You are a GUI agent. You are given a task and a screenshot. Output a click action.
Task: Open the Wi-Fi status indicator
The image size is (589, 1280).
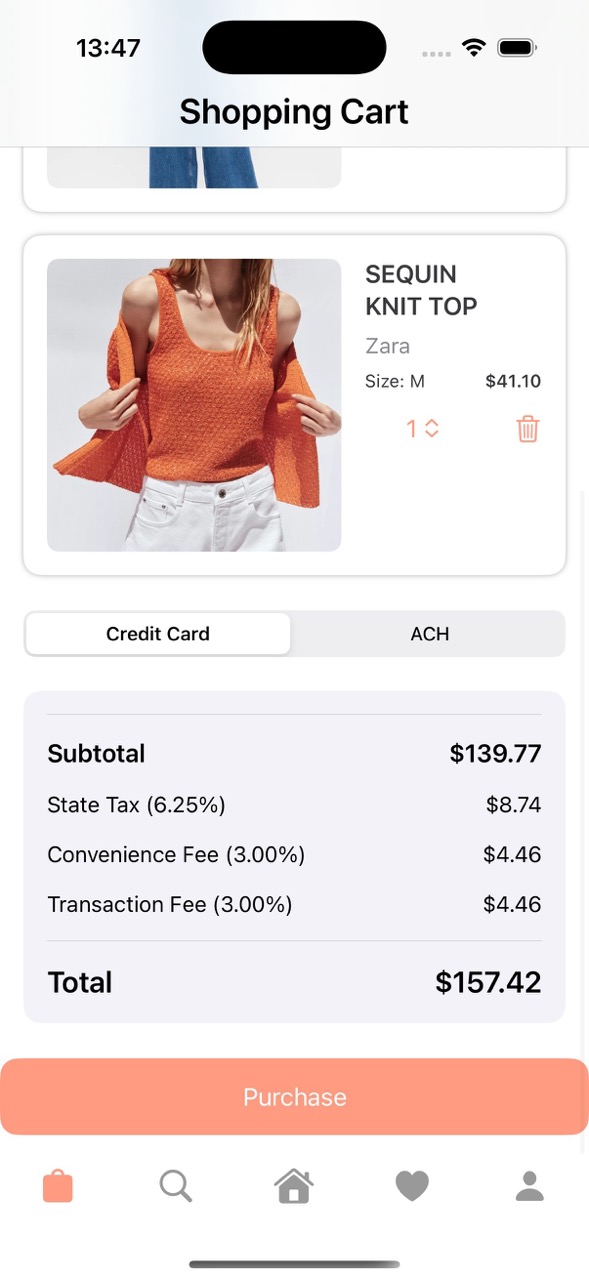click(x=473, y=46)
